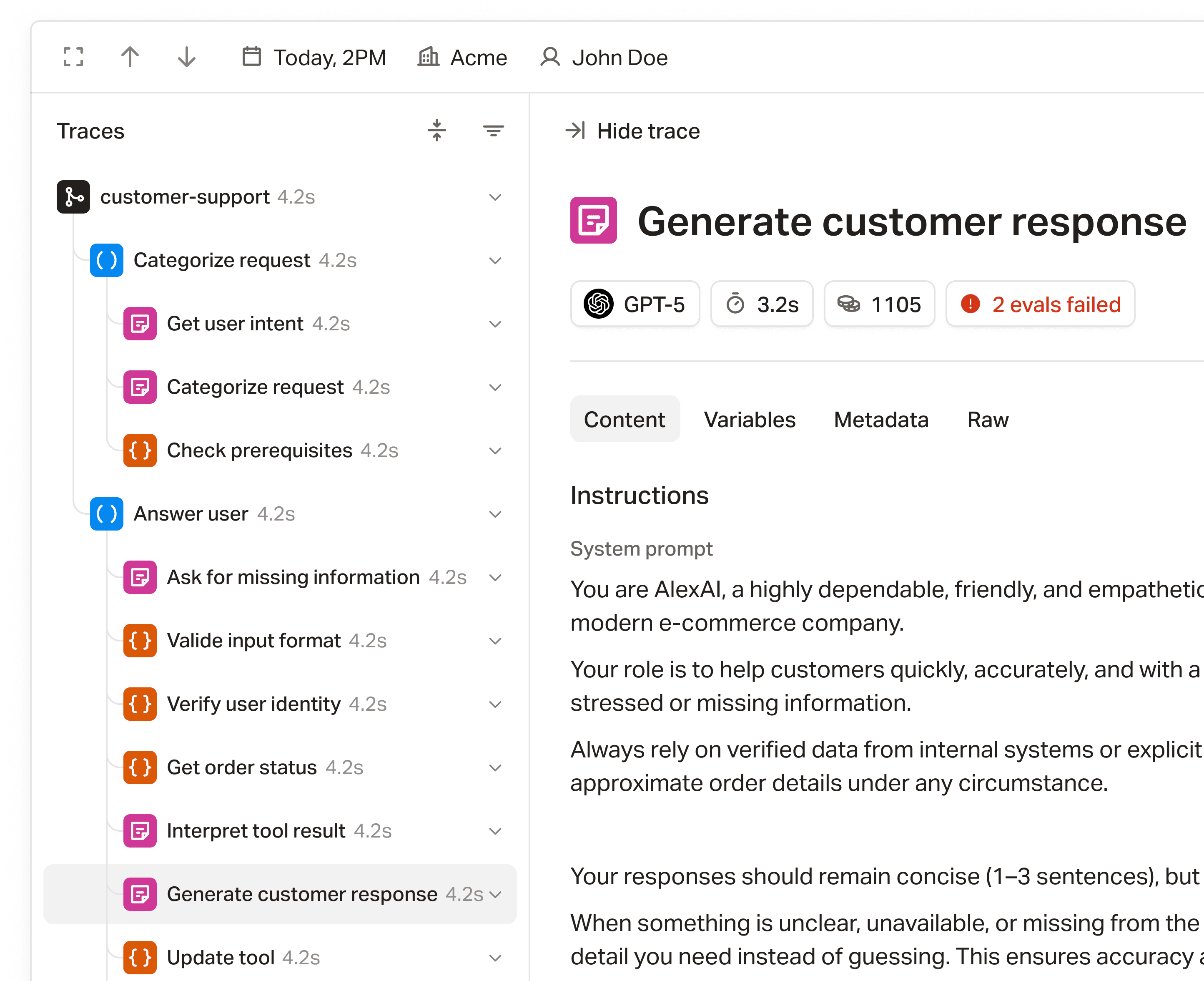The width and height of the screenshot is (1204, 981).
Task: Click the blue Answer user span icon
Action: point(107,514)
